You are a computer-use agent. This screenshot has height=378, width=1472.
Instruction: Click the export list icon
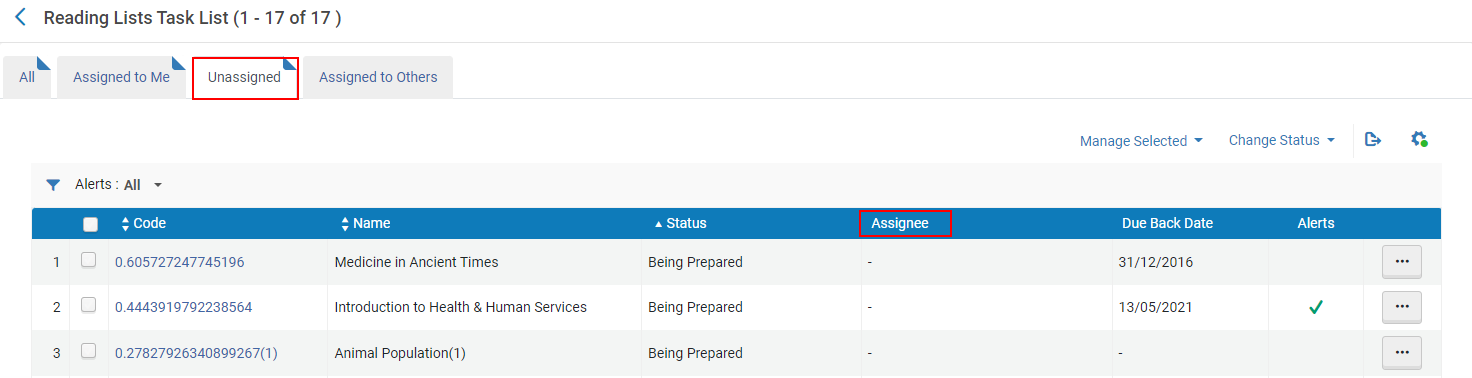(x=1373, y=140)
